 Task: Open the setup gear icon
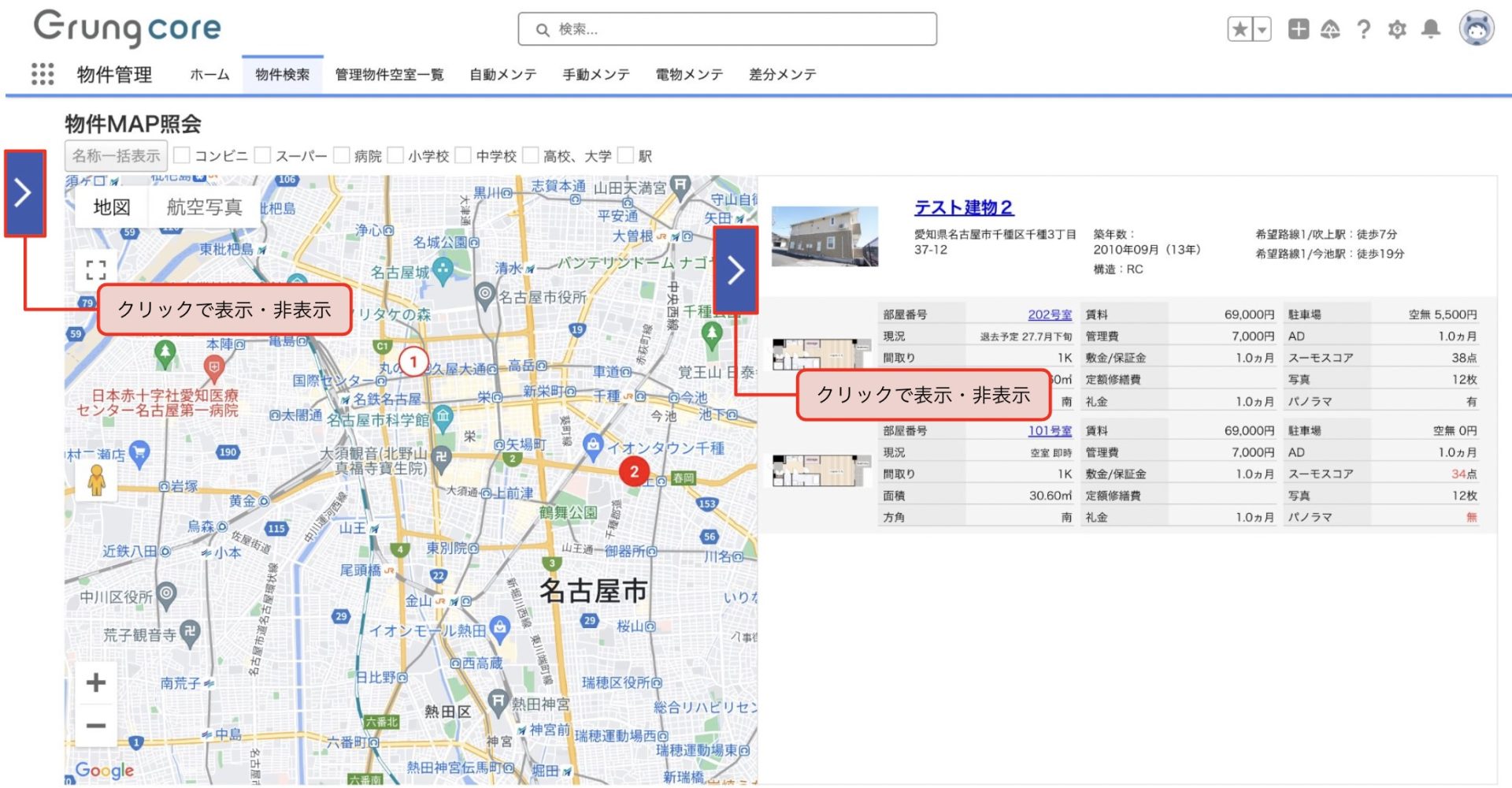[x=1396, y=30]
